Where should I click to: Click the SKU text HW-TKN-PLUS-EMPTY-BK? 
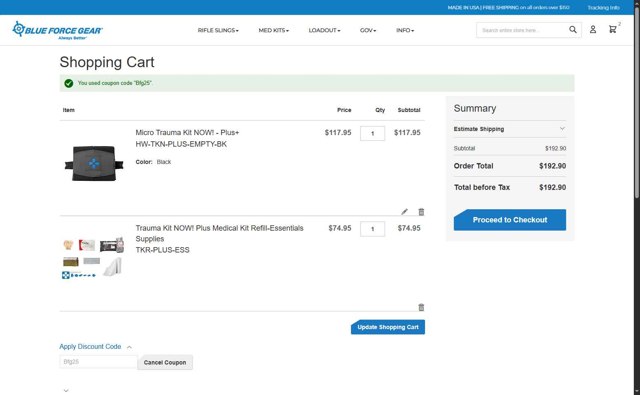pos(181,144)
